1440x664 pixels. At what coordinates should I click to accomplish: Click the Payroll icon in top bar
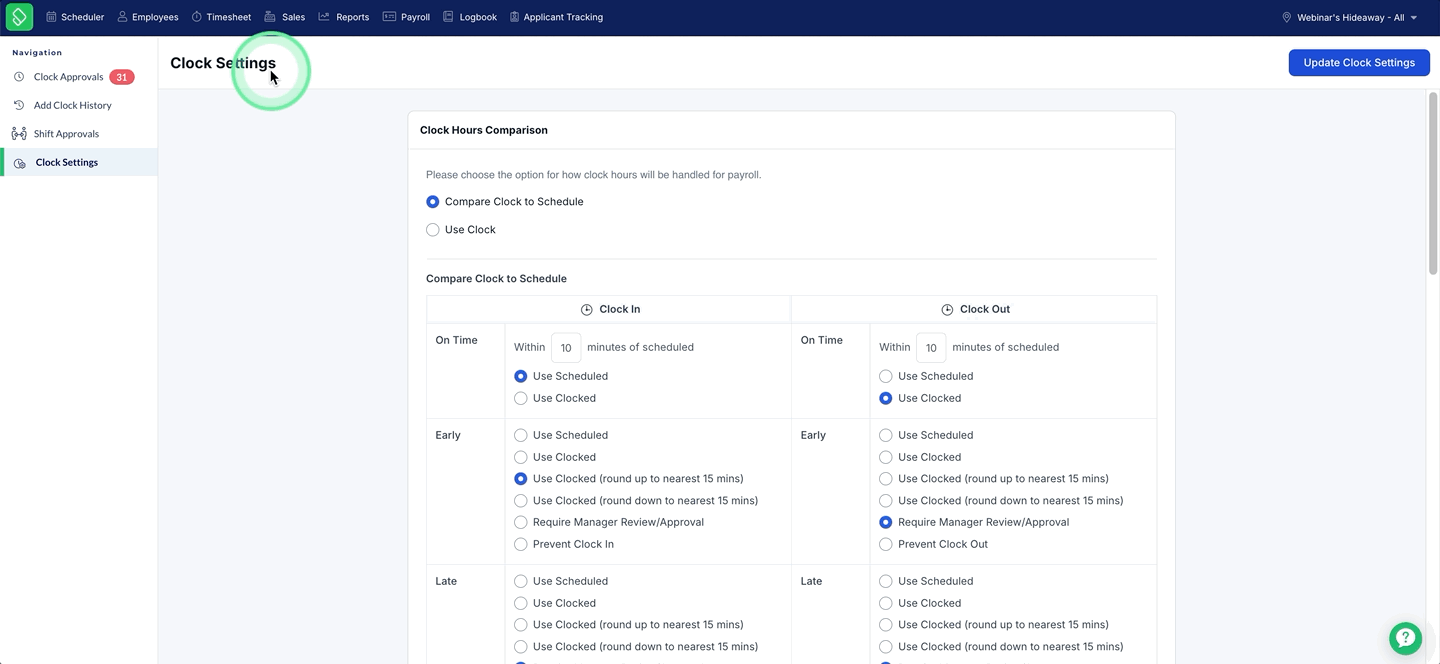coord(389,17)
